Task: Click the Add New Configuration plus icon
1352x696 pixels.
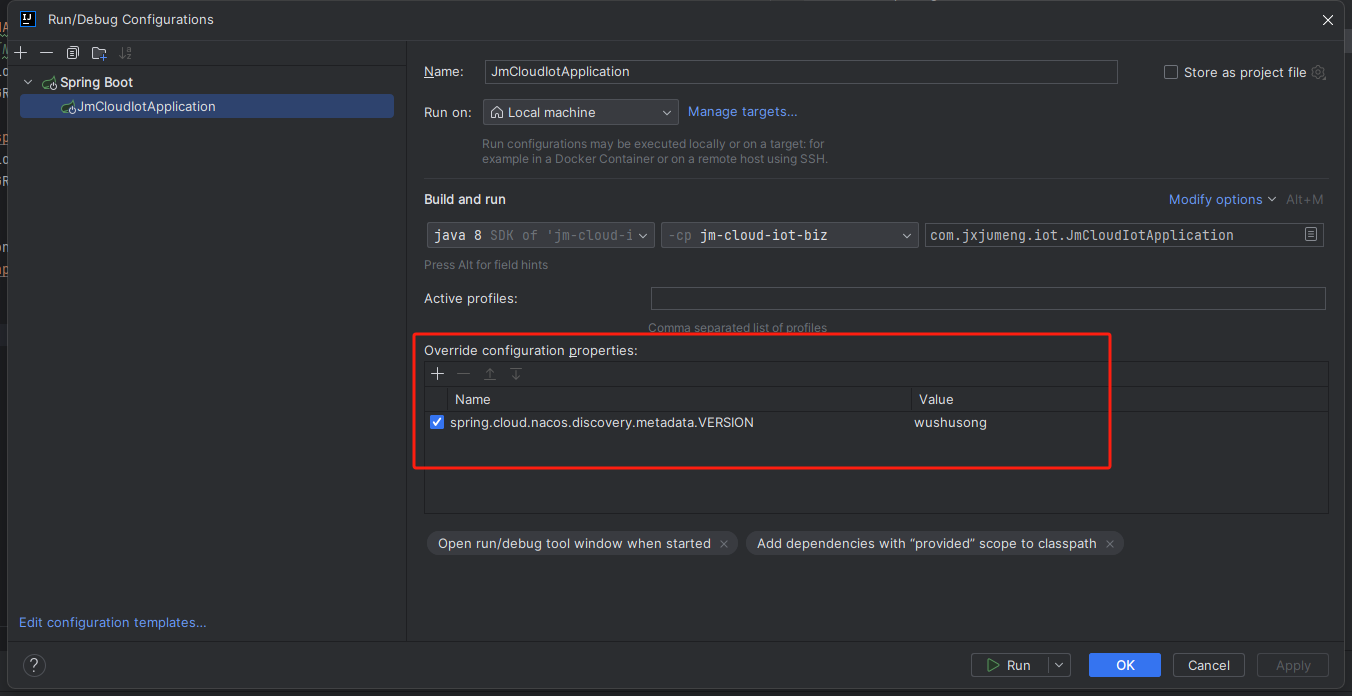Action: (x=20, y=53)
